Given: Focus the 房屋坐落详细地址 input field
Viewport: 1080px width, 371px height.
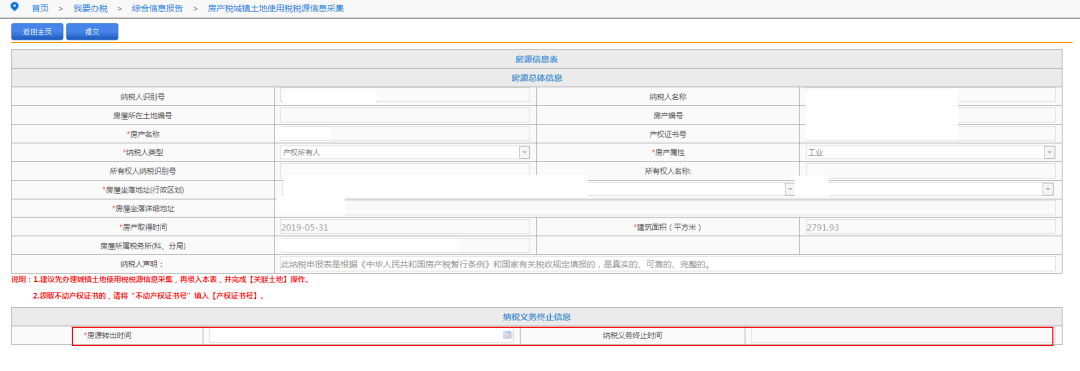Looking at the screenshot, I should point(667,208).
